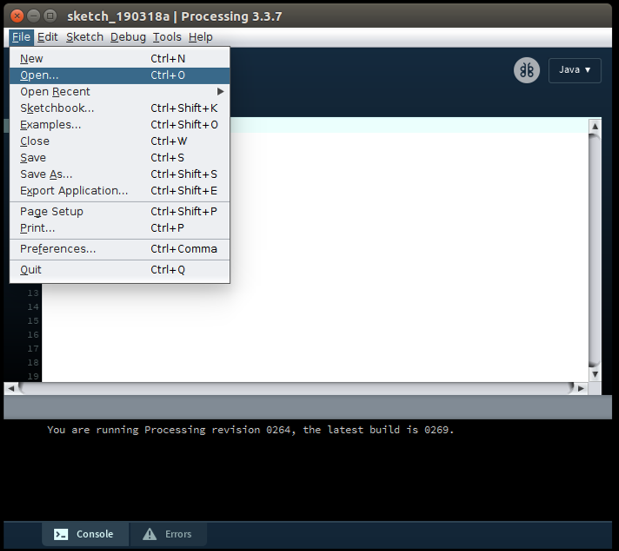Image resolution: width=619 pixels, height=551 pixels.
Task: Click the console revision message text
Action: [x=250, y=430]
